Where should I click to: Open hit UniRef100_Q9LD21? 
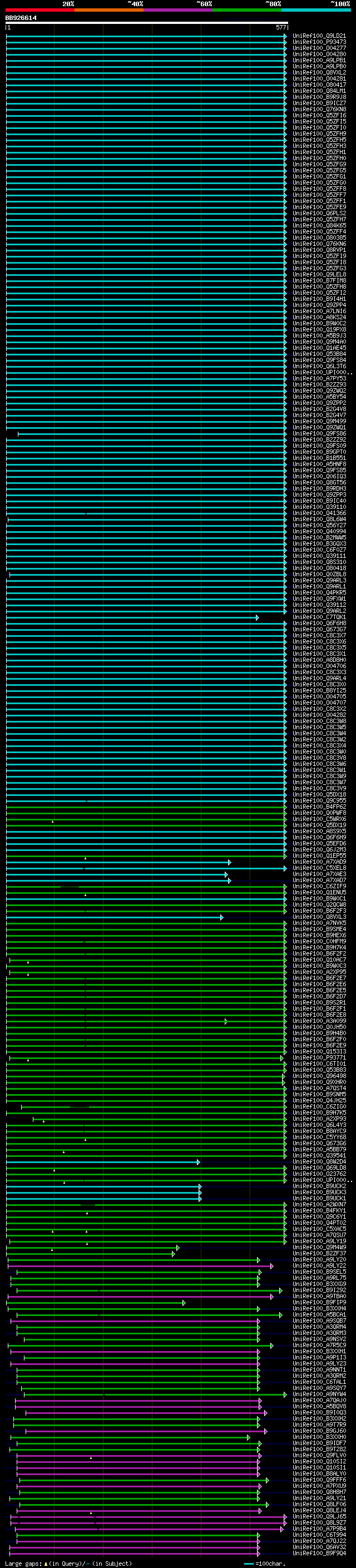coord(319,36)
